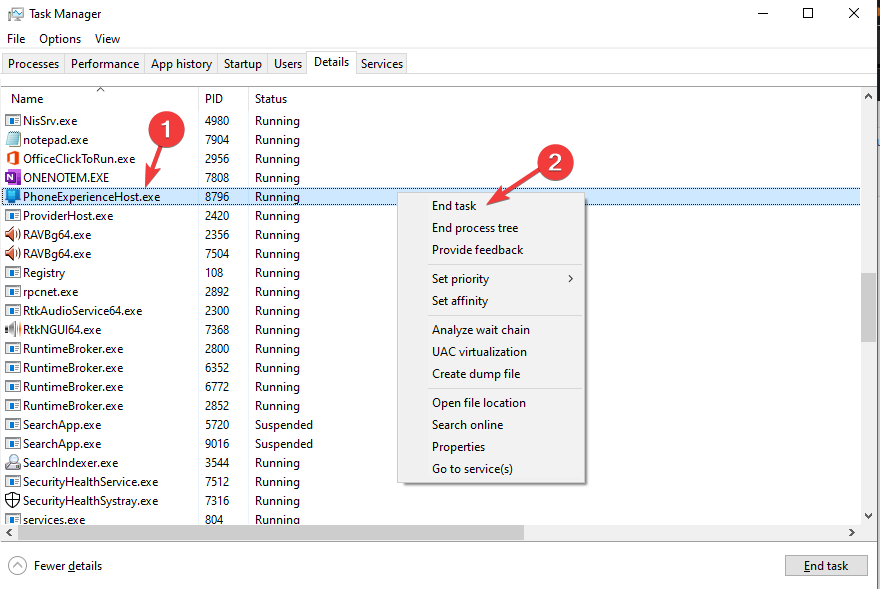The image size is (880, 589).
Task: Click the SearchIndexer.exe icon
Action: [13, 463]
